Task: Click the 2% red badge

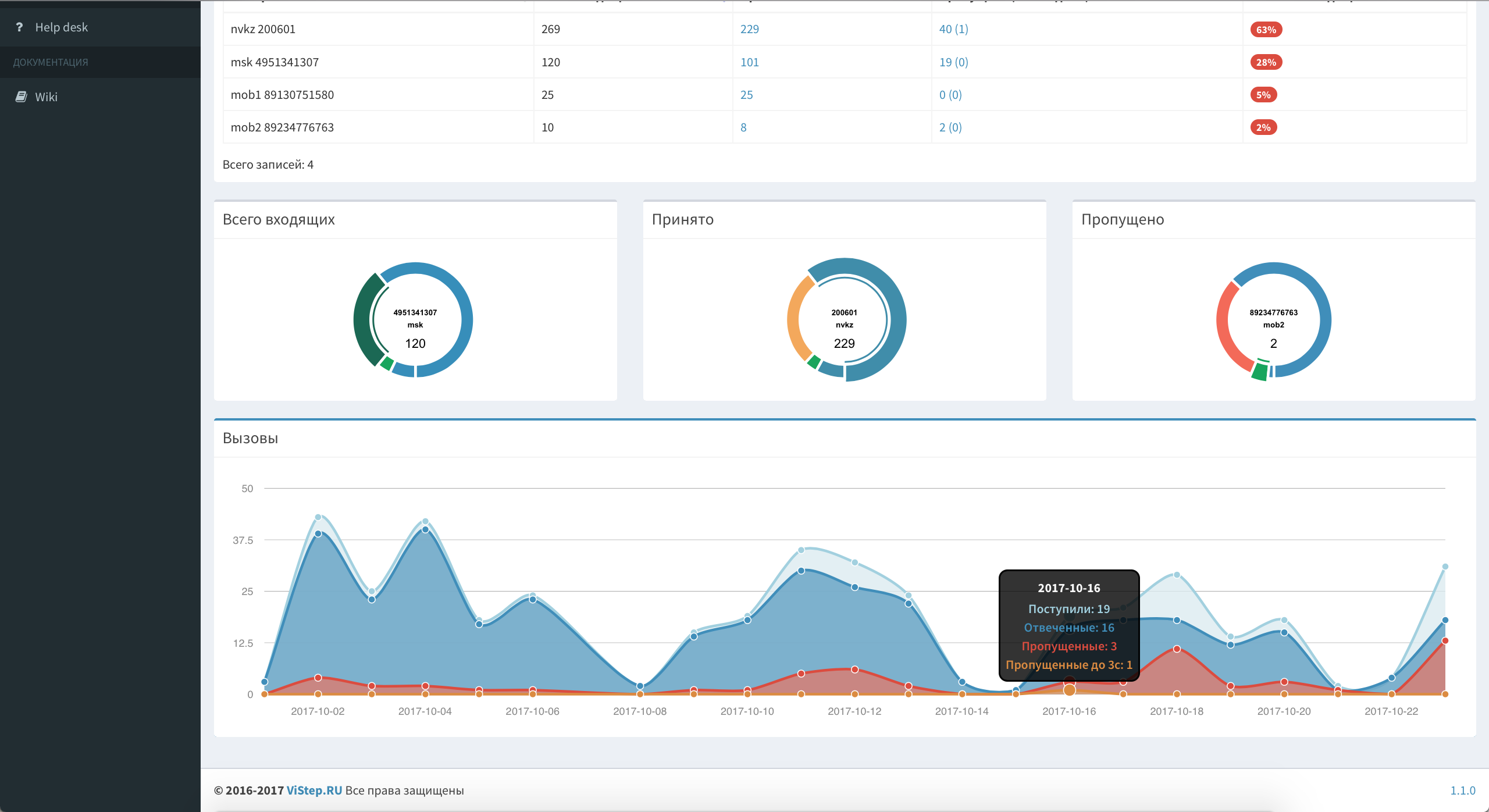Action: click(x=1263, y=127)
